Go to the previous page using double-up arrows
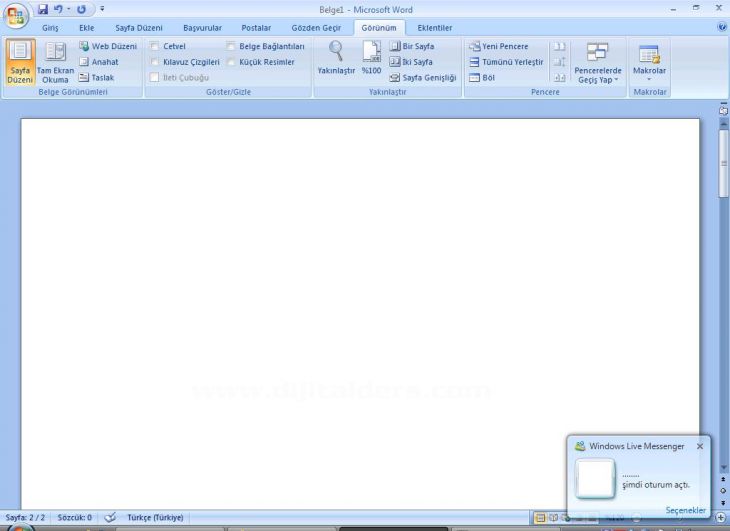 pos(723,479)
